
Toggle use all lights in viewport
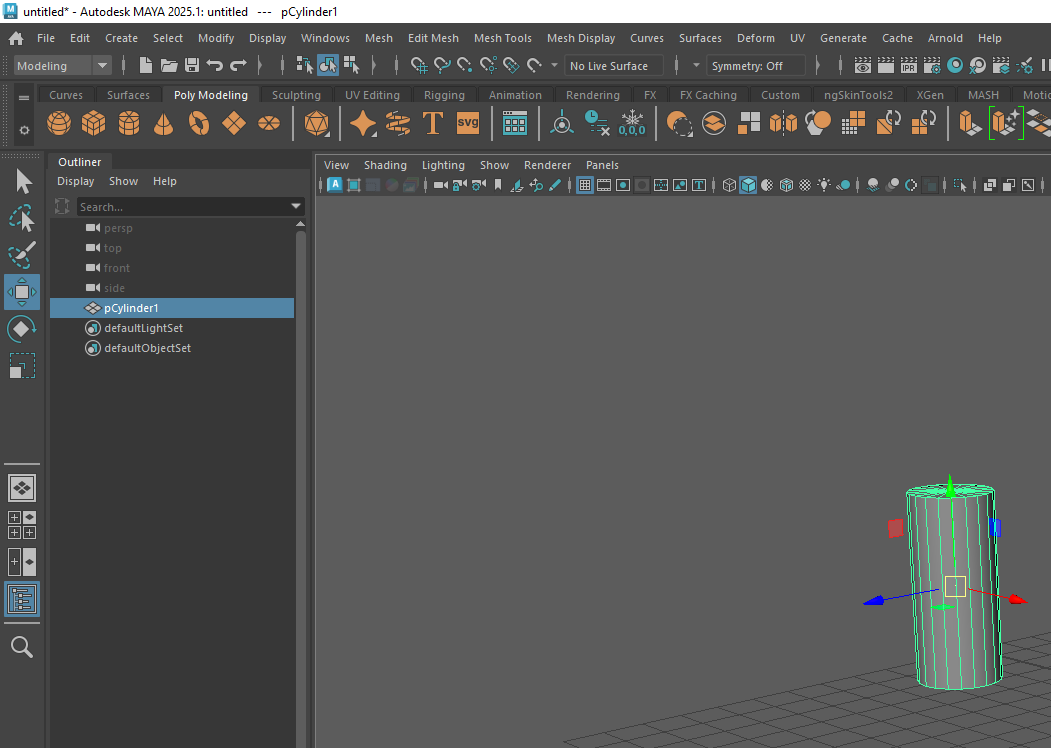coord(824,185)
